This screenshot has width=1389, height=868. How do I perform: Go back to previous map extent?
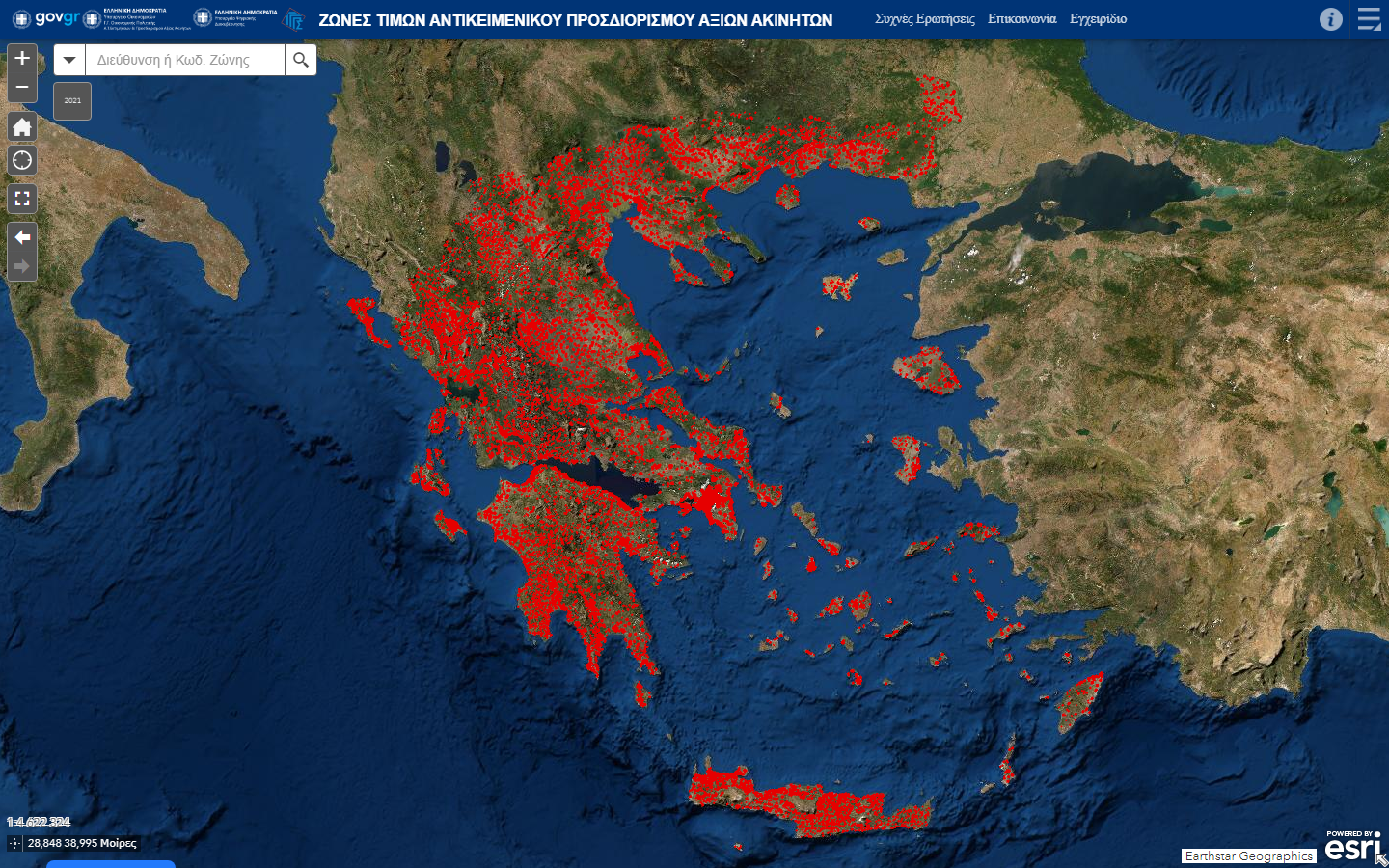tap(22, 237)
